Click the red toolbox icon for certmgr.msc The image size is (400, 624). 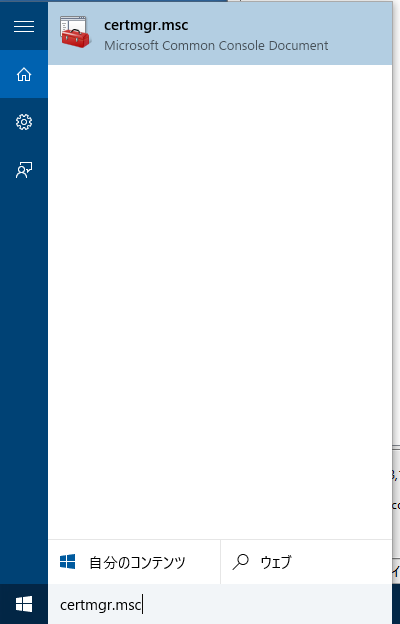coord(74,33)
